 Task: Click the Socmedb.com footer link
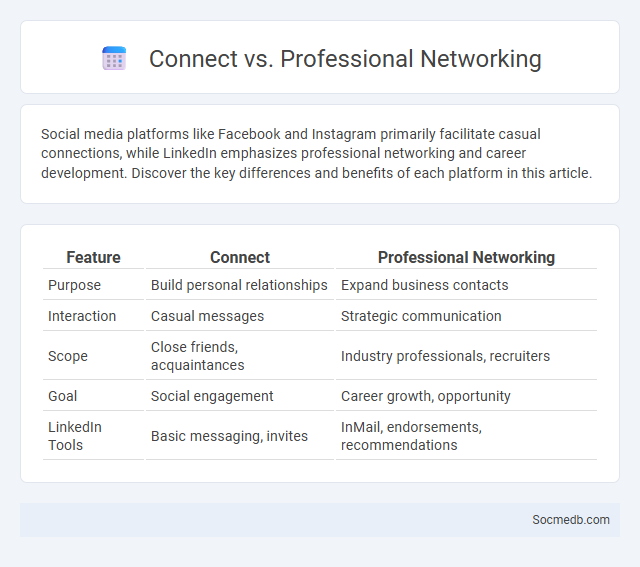point(571,520)
